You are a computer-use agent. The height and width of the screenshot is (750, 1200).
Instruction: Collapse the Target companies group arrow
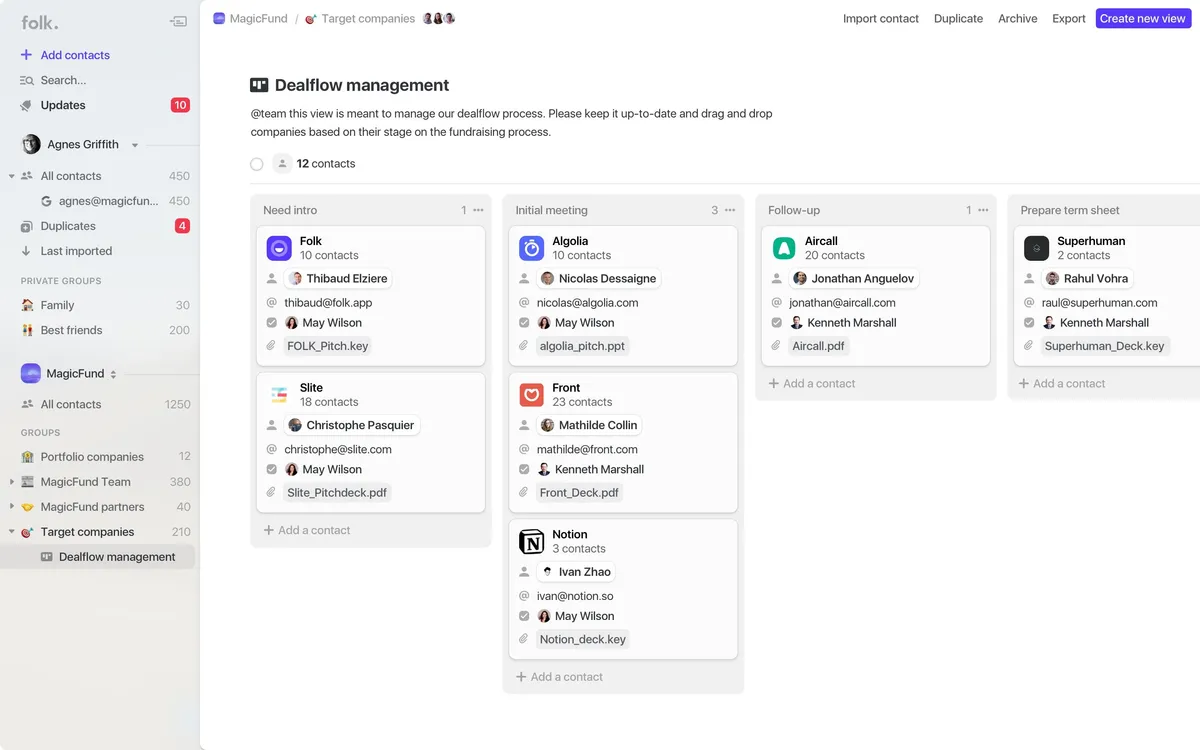coord(12,532)
